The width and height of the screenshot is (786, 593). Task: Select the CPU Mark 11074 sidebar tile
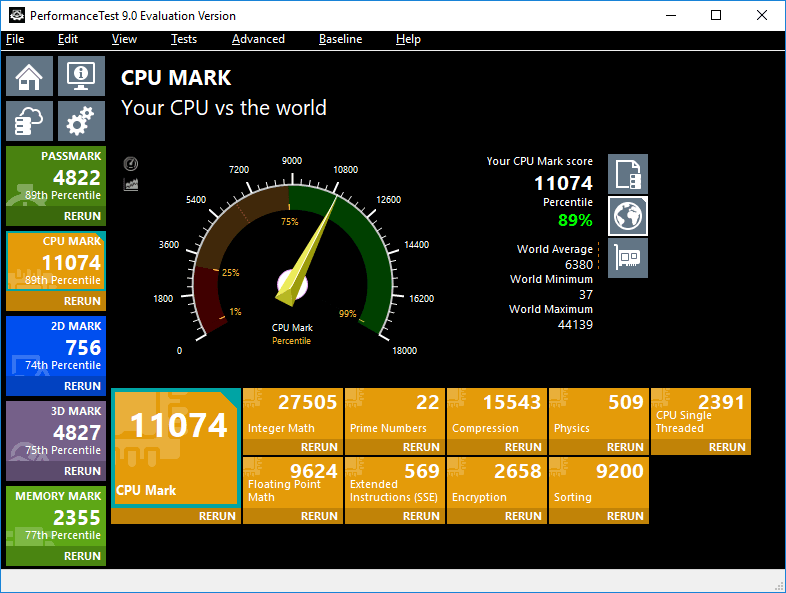click(56, 261)
